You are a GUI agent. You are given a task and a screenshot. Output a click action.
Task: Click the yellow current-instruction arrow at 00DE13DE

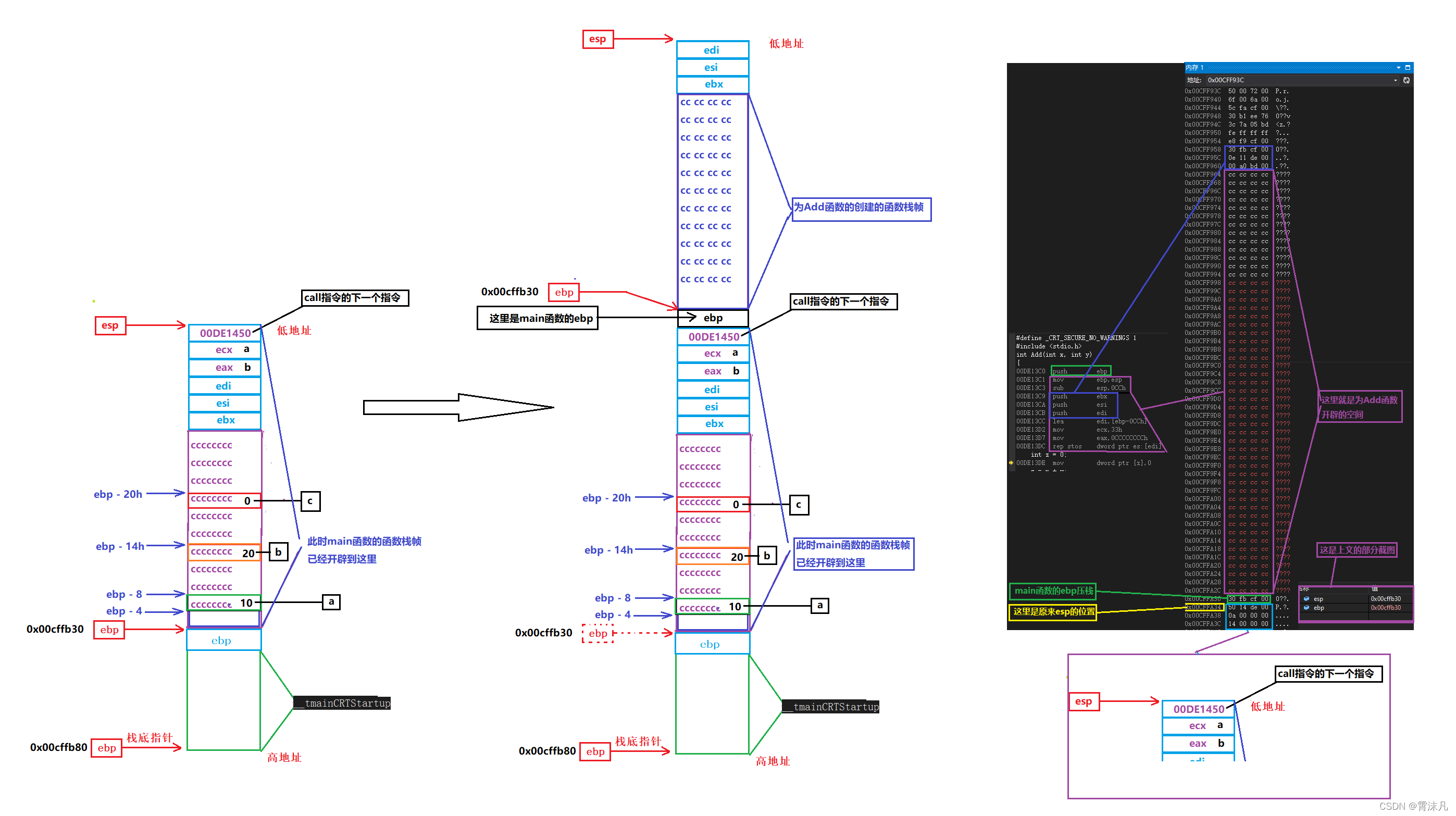click(1011, 463)
